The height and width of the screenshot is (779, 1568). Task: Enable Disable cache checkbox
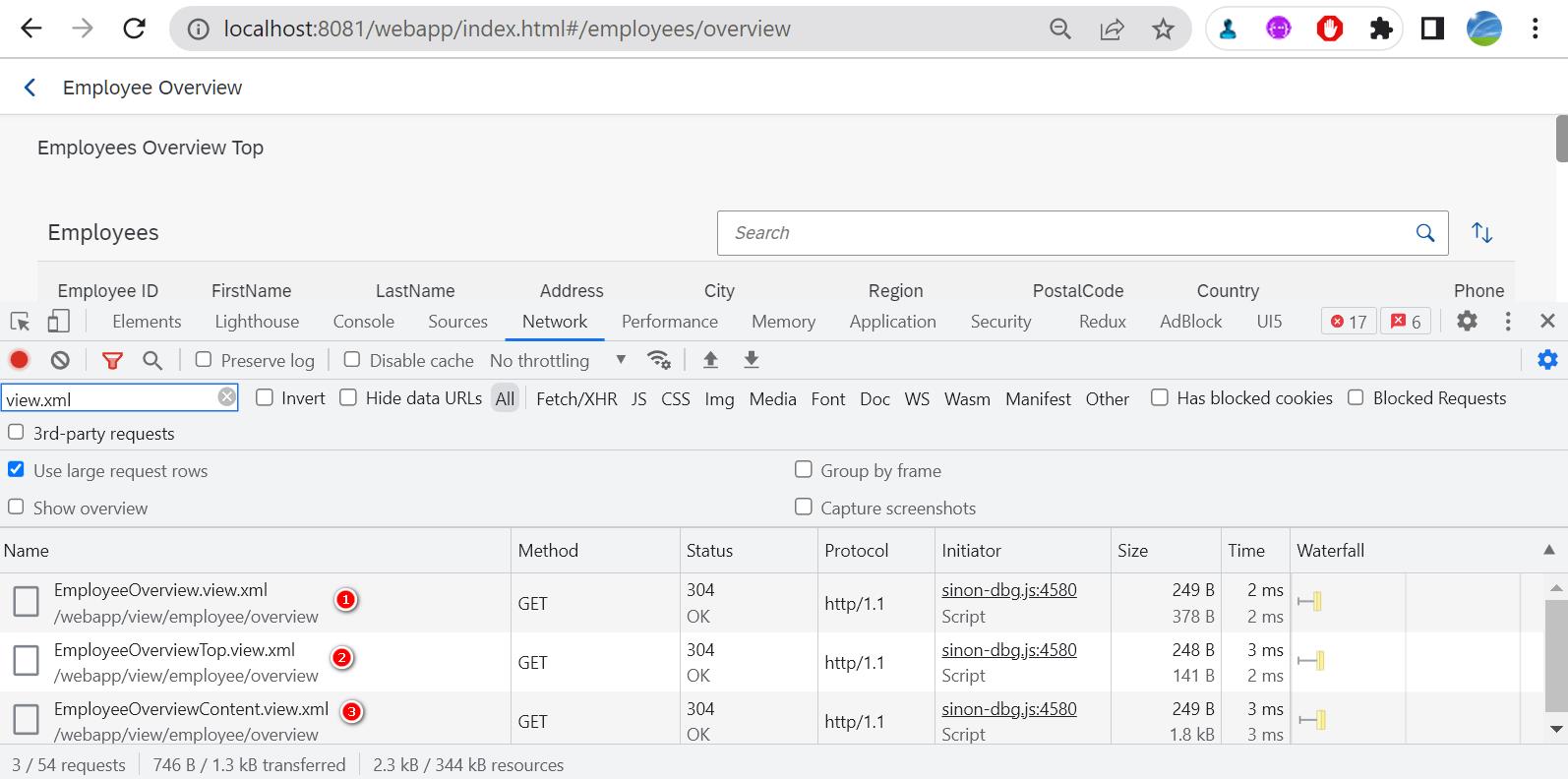(x=352, y=360)
